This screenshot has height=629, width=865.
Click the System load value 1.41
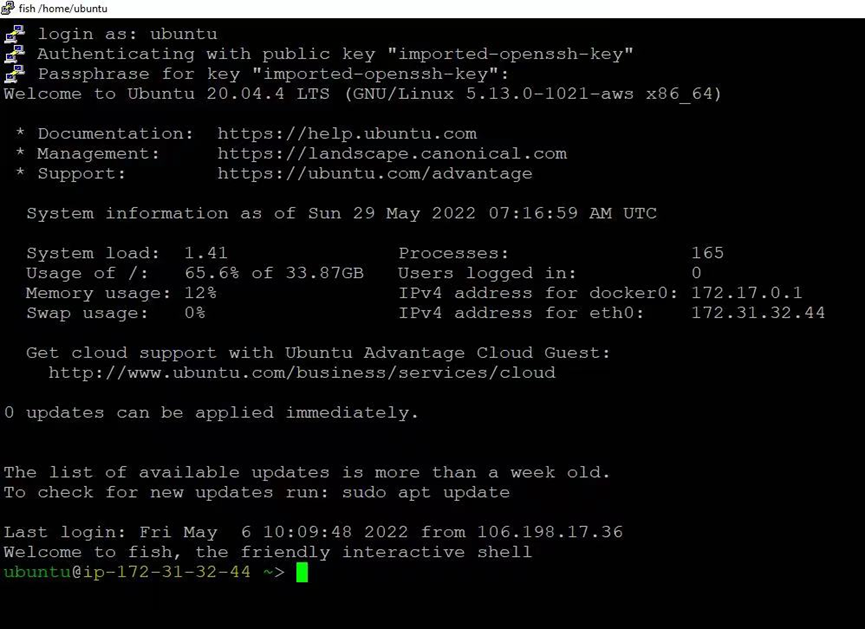click(206, 253)
